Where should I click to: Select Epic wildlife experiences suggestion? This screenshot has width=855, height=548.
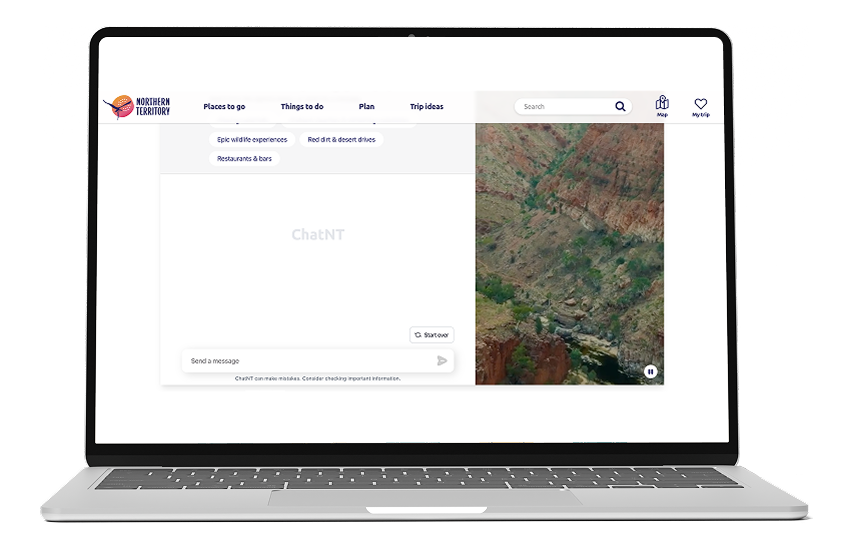252,140
